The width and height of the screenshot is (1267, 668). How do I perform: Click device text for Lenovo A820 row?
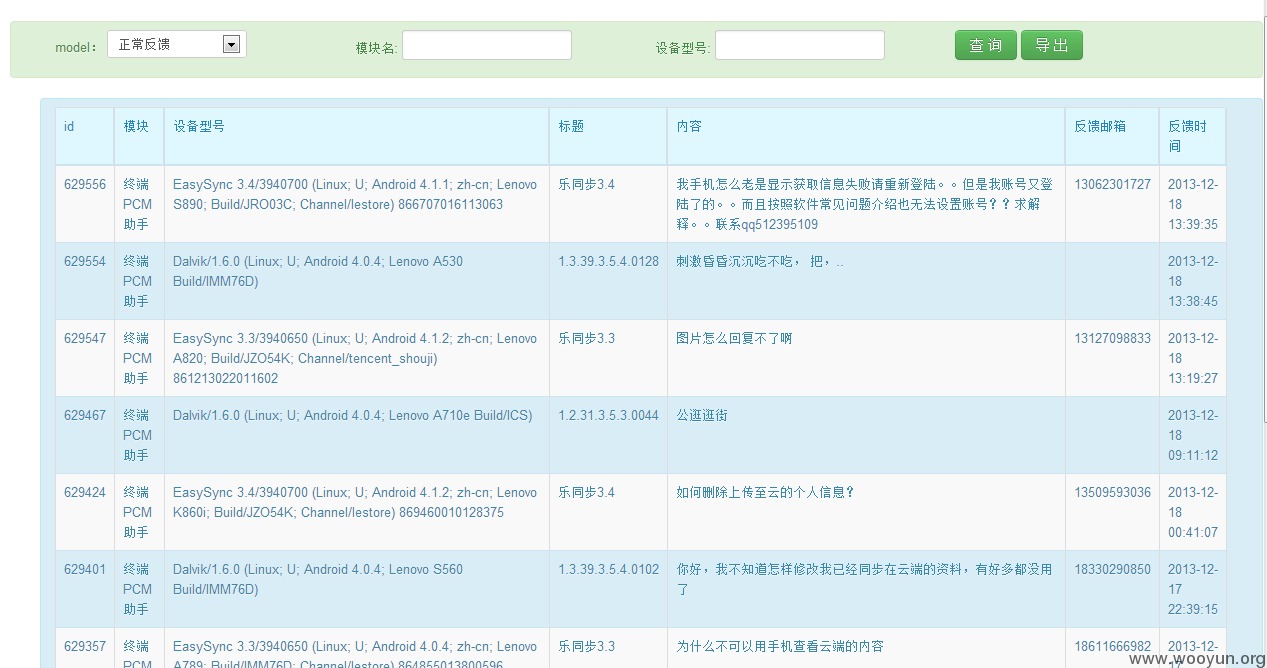(355, 358)
